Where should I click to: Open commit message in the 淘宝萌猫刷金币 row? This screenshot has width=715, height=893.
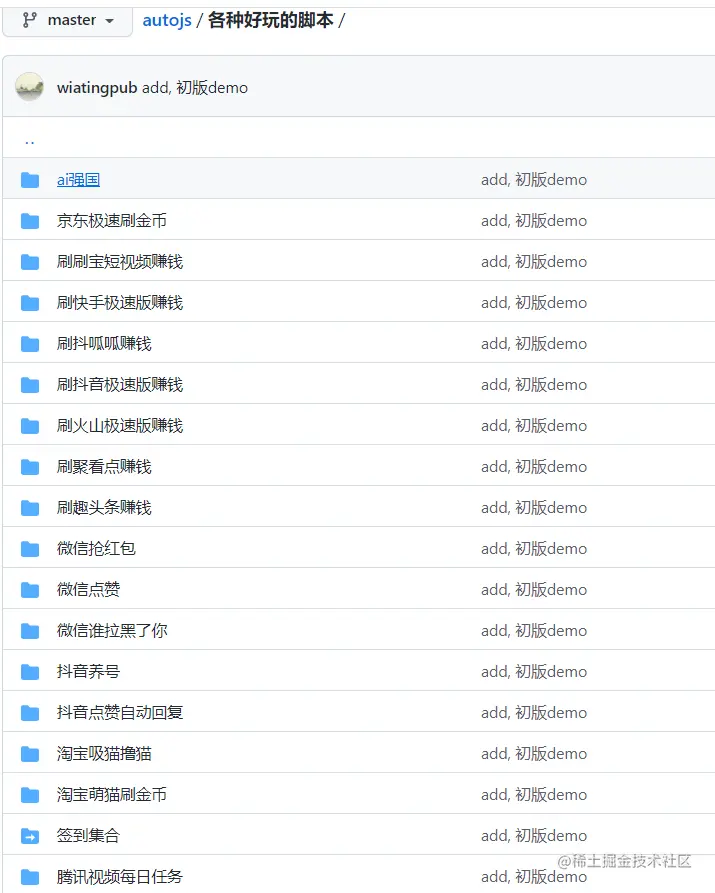point(534,795)
